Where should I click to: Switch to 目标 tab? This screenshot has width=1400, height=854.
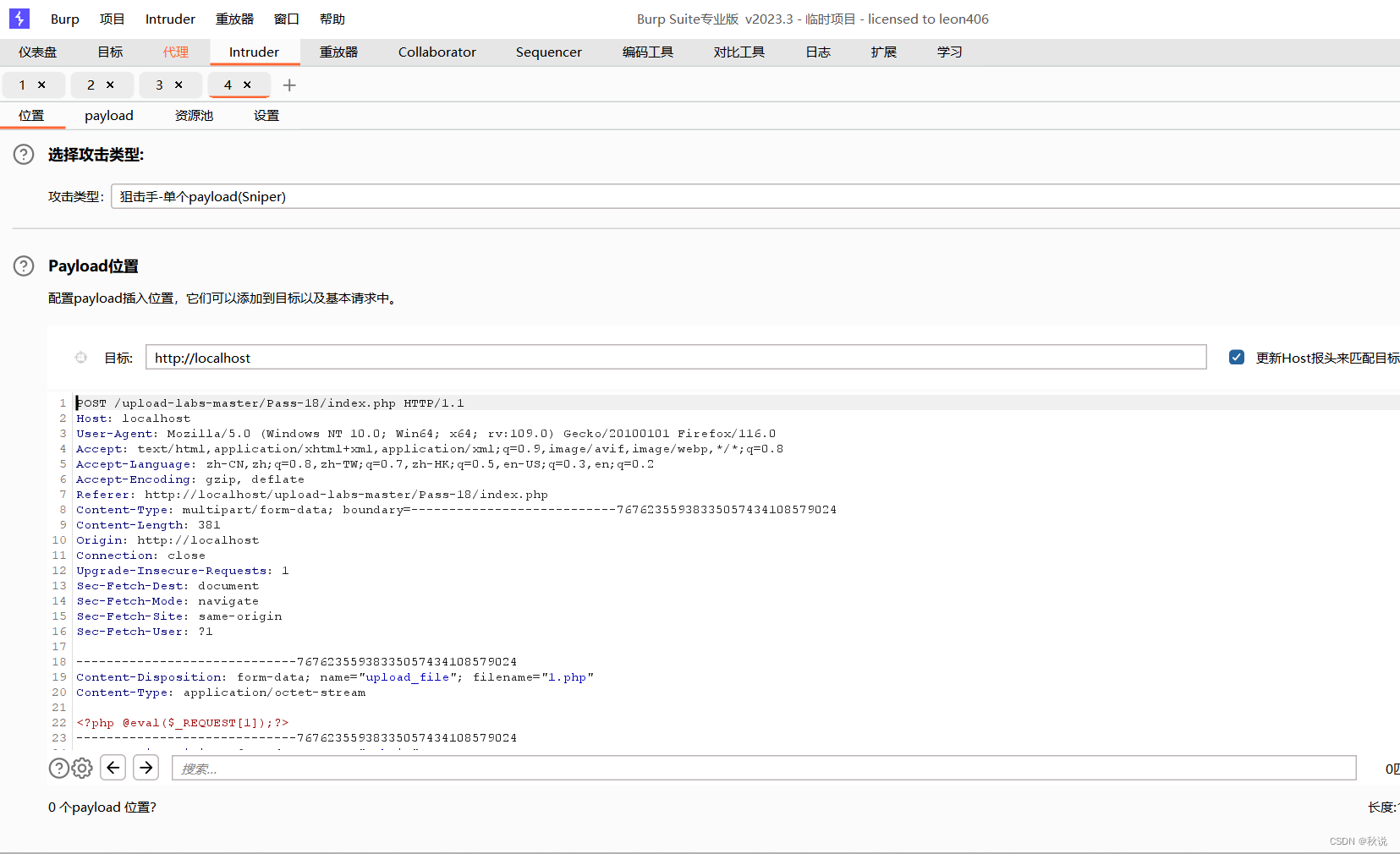point(110,52)
